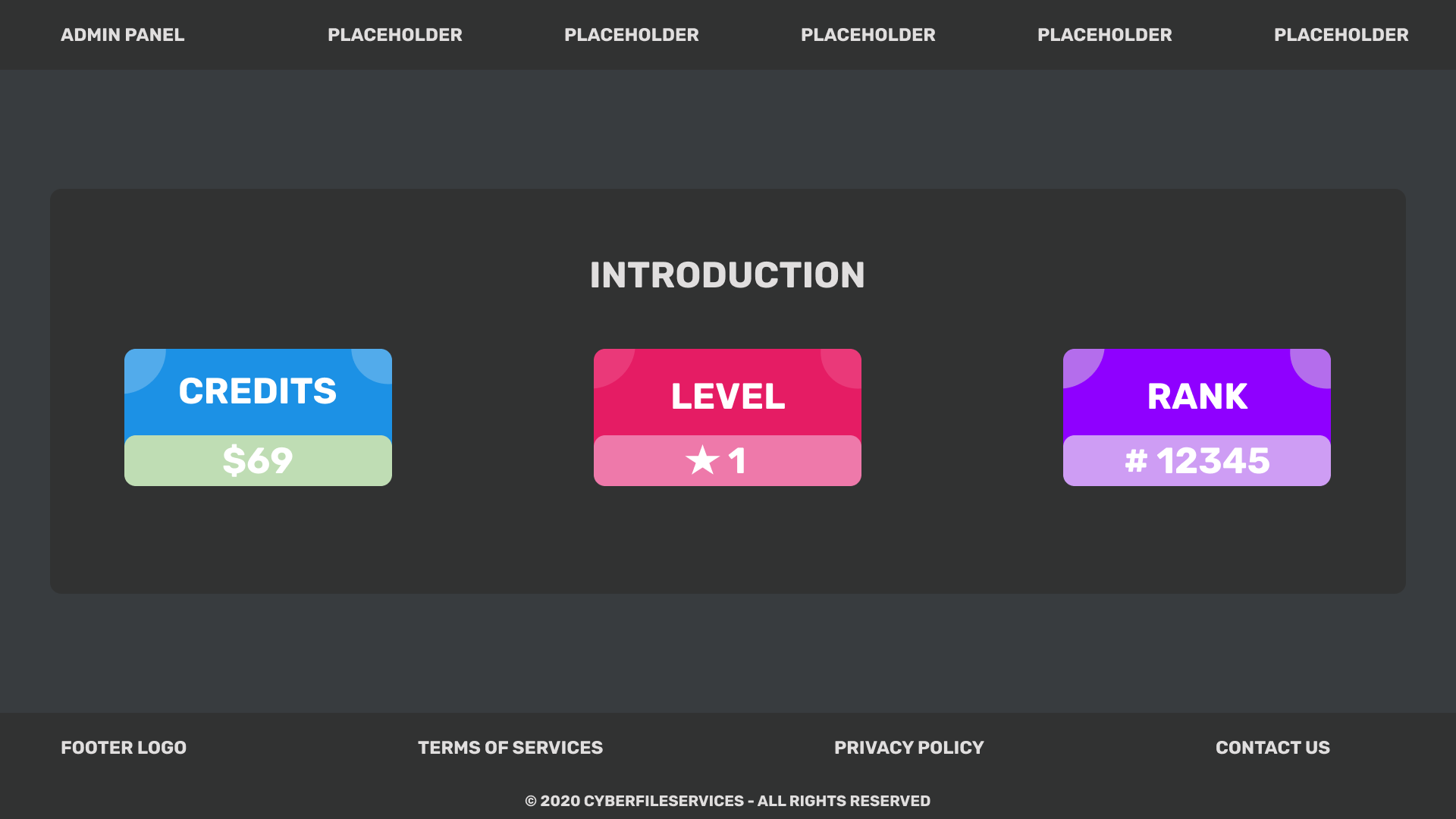Open the middle PLACEHOLDER navigation item
The height and width of the screenshot is (819, 1456).
[x=868, y=35]
